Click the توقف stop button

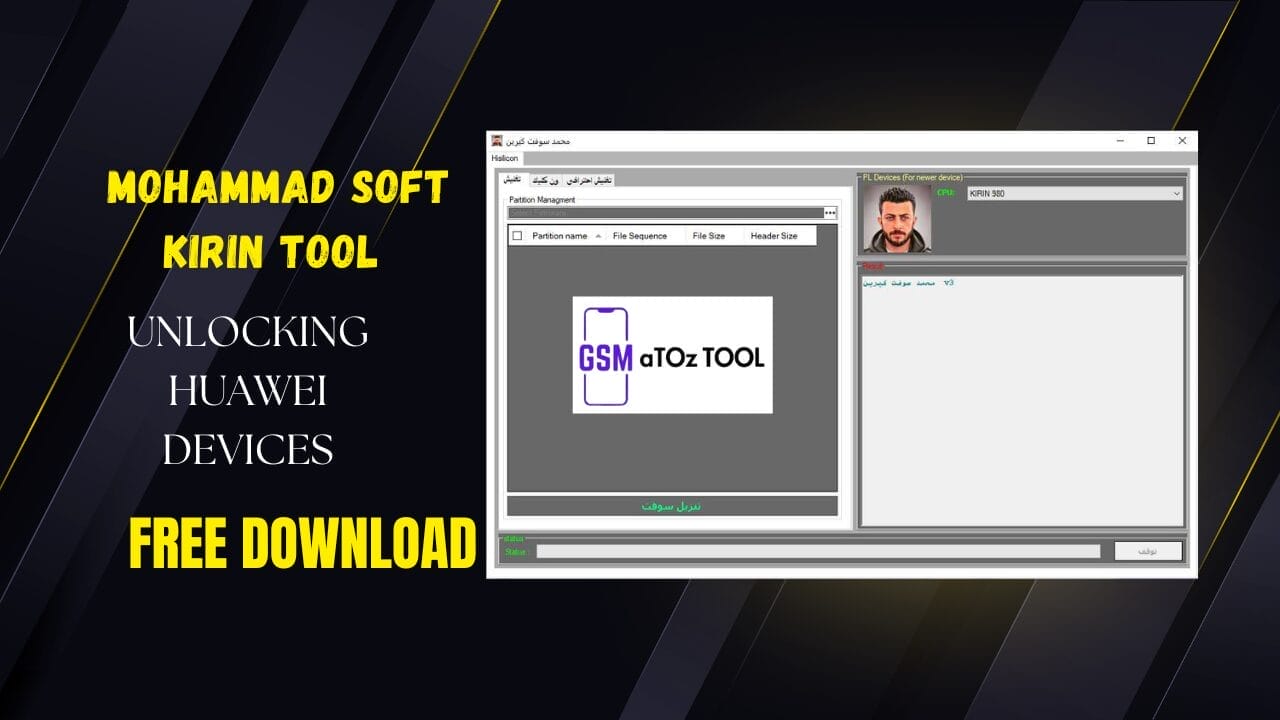[x=1148, y=551]
